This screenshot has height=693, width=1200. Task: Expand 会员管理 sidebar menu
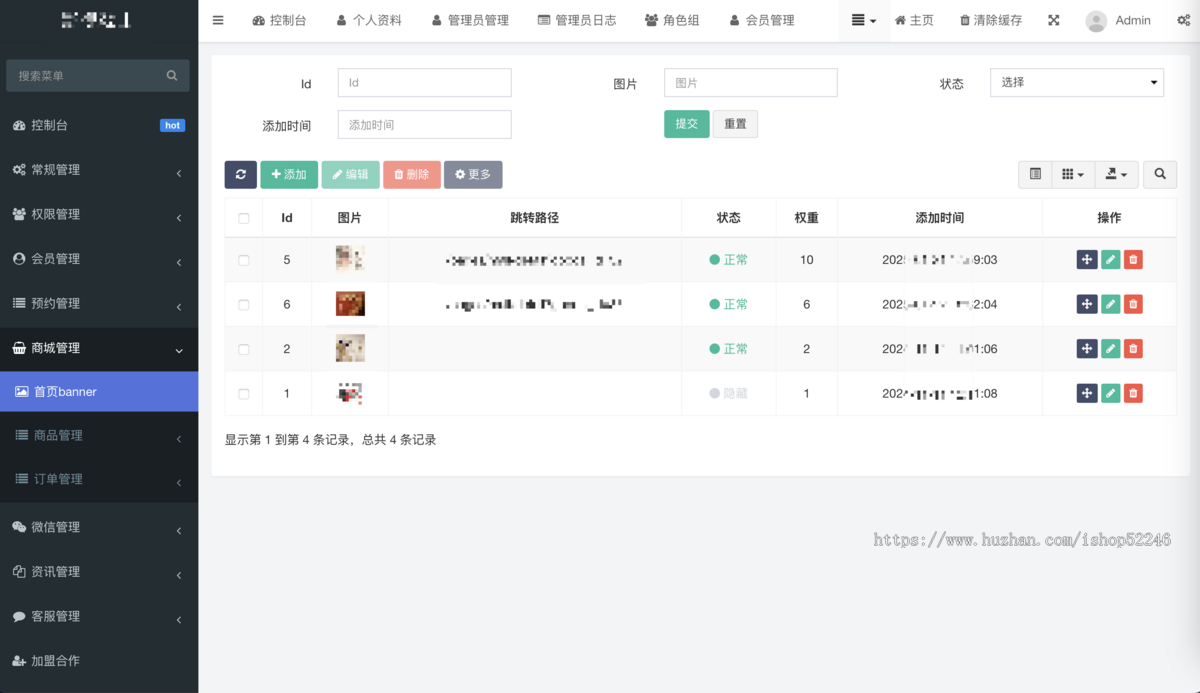tap(99, 259)
